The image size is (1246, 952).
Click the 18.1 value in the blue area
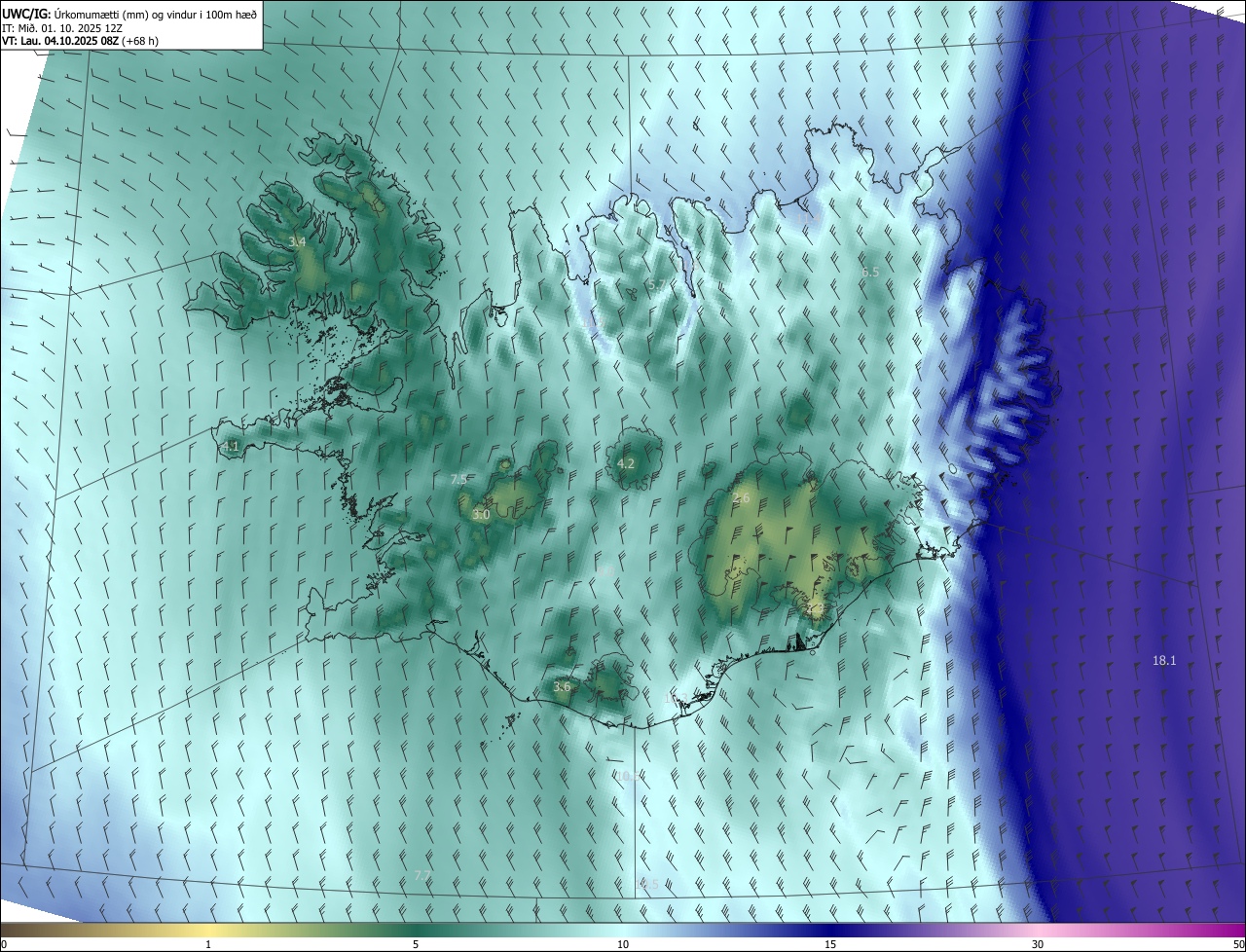pyautogui.click(x=1164, y=660)
